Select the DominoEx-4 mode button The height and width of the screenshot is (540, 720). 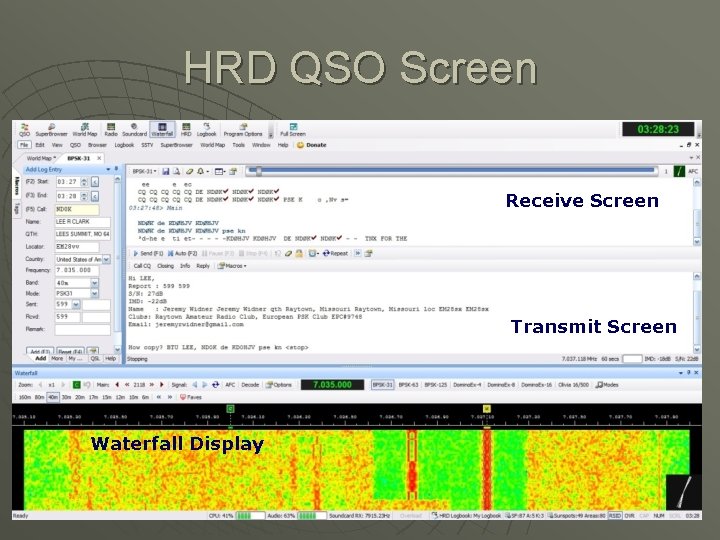pyautogui.click(x=467, y=385)
